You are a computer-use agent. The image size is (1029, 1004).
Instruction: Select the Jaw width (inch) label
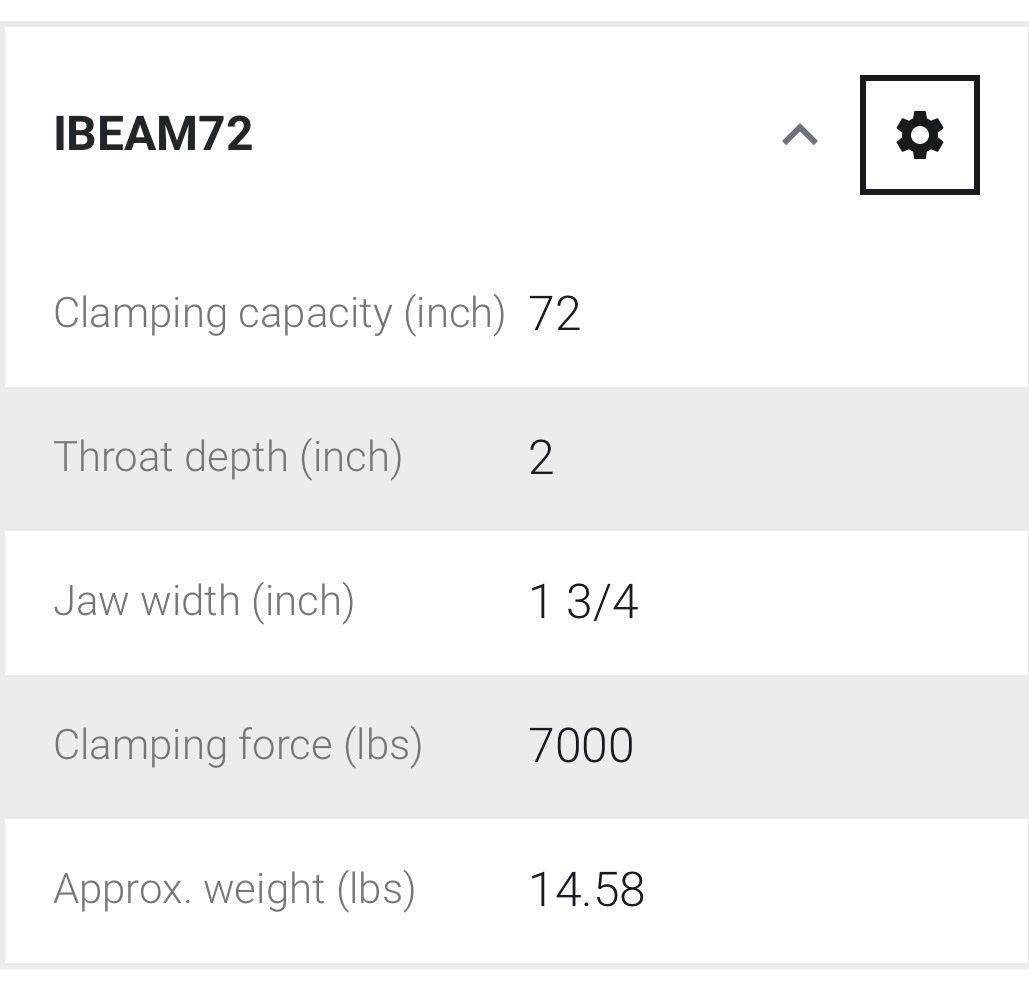point(204,602)
